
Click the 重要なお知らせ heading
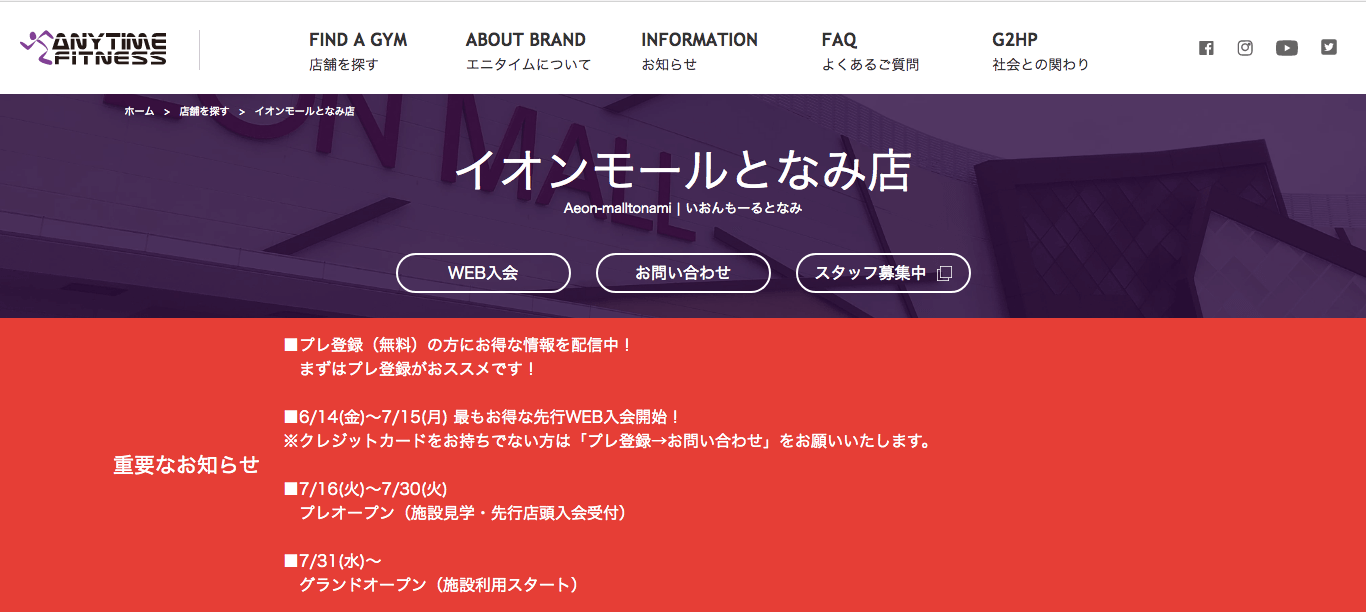click(x=186, y=465)
